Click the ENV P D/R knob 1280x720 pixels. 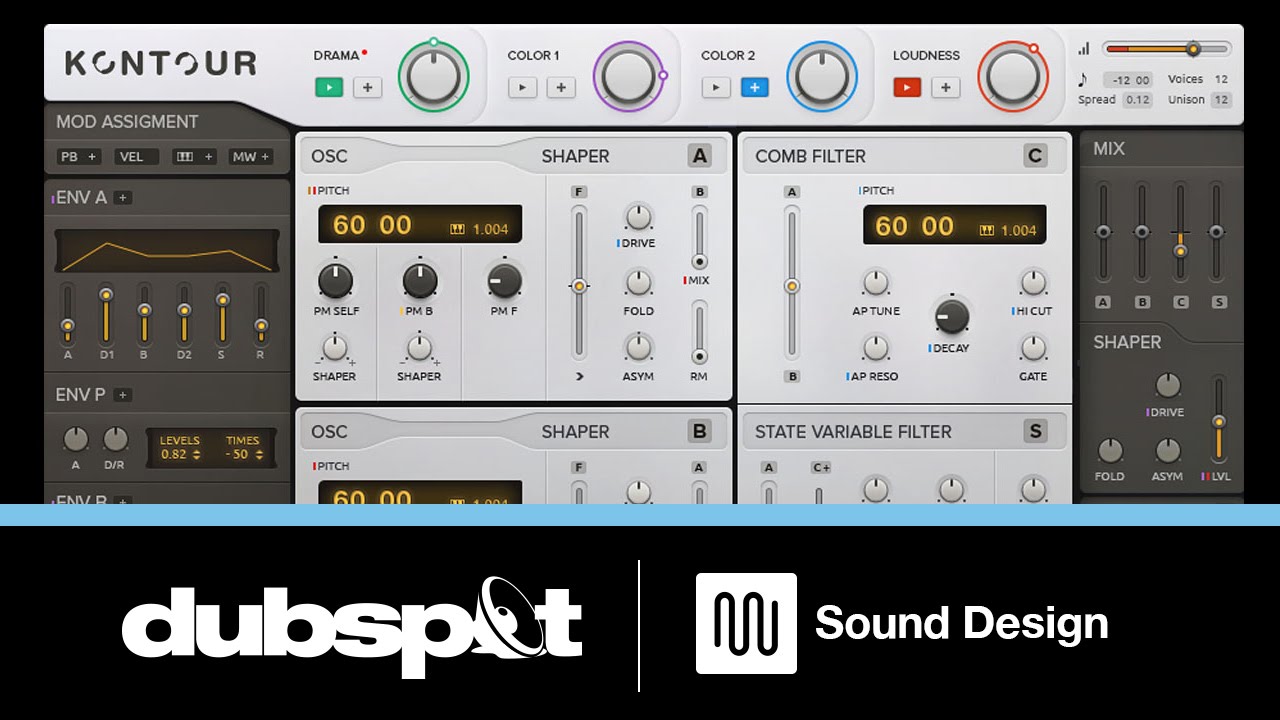pos(116,439)
